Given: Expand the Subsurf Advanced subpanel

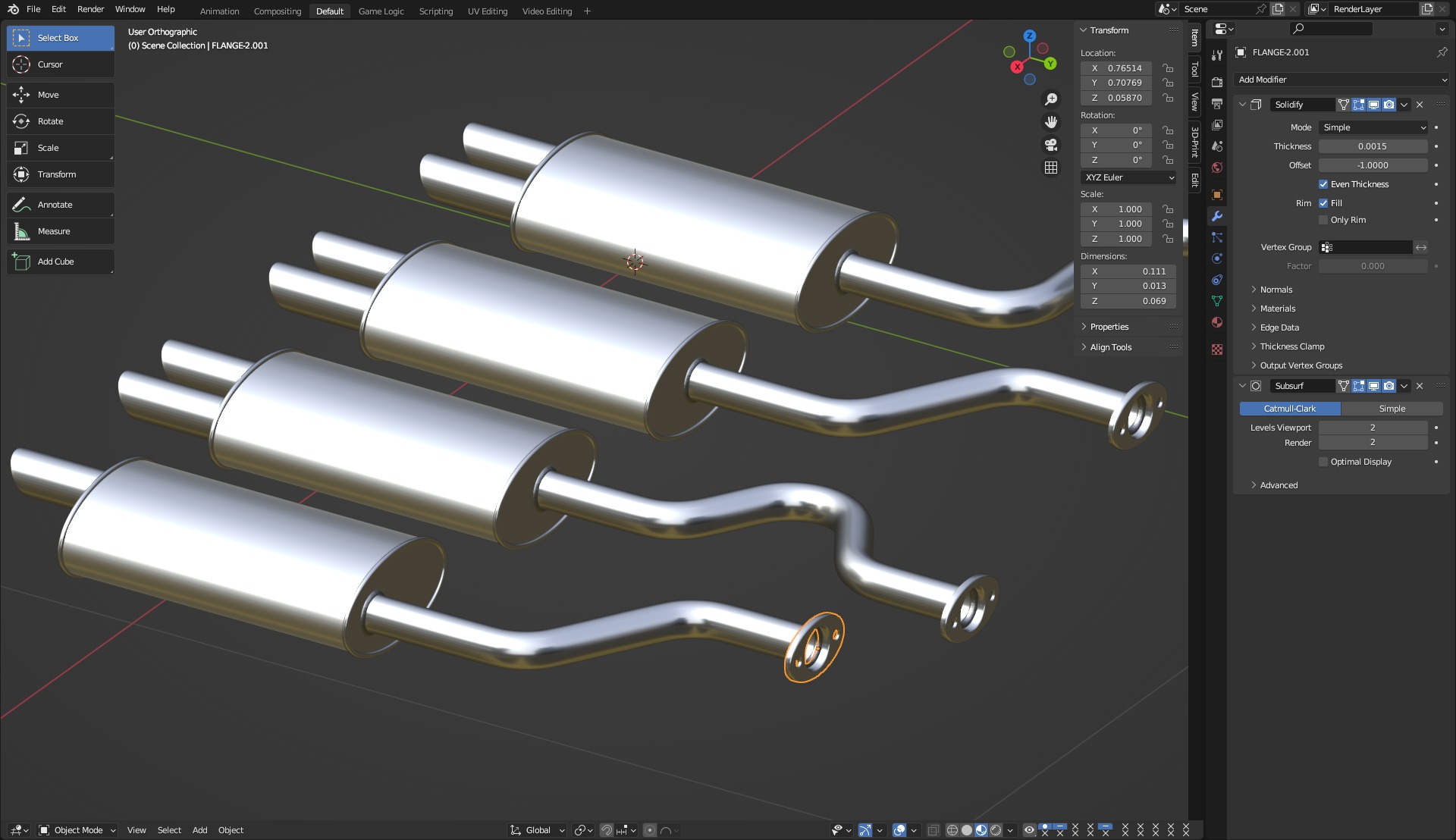Looking at the screenshot, I should pyautogui.click(x=1279, y=485).
